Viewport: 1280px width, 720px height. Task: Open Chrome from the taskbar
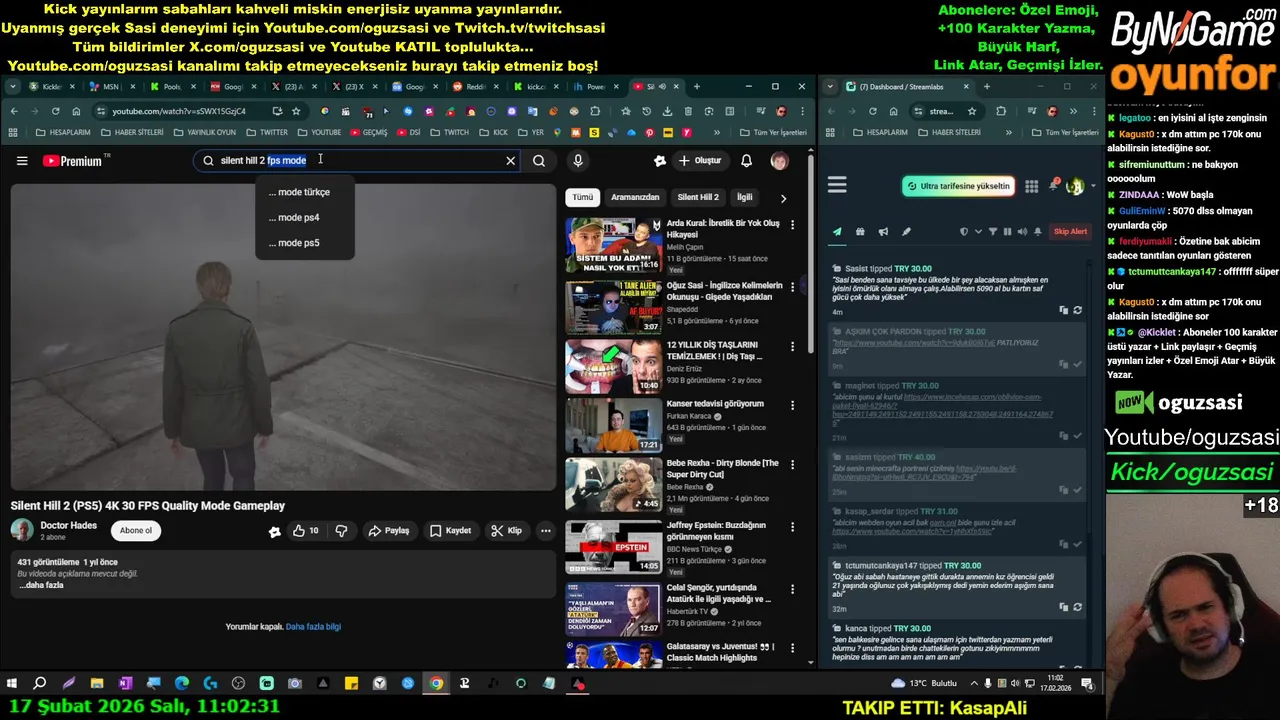(436, 684)
